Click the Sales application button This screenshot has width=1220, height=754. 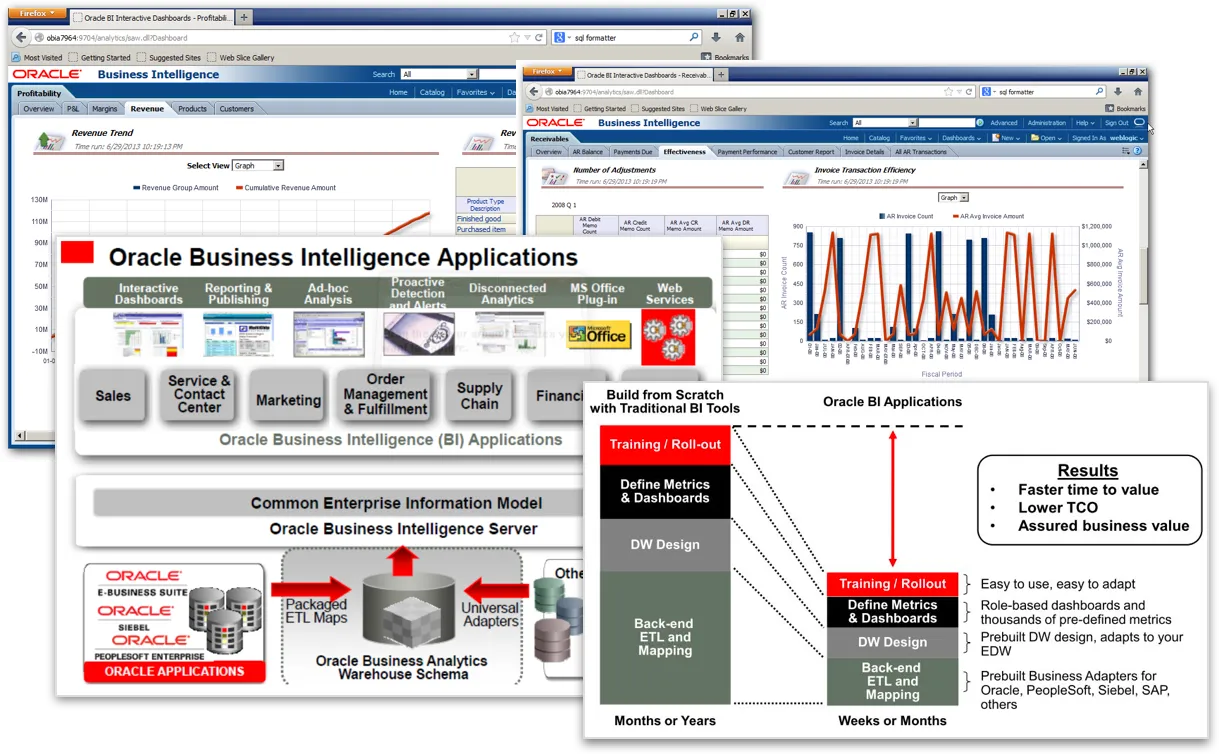point(113,396)
